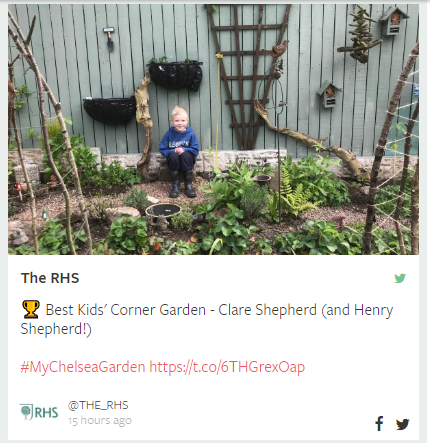Open the '15 hours ago' timestamp
This screenshot has width=430, height=443.
pos(100,421)
